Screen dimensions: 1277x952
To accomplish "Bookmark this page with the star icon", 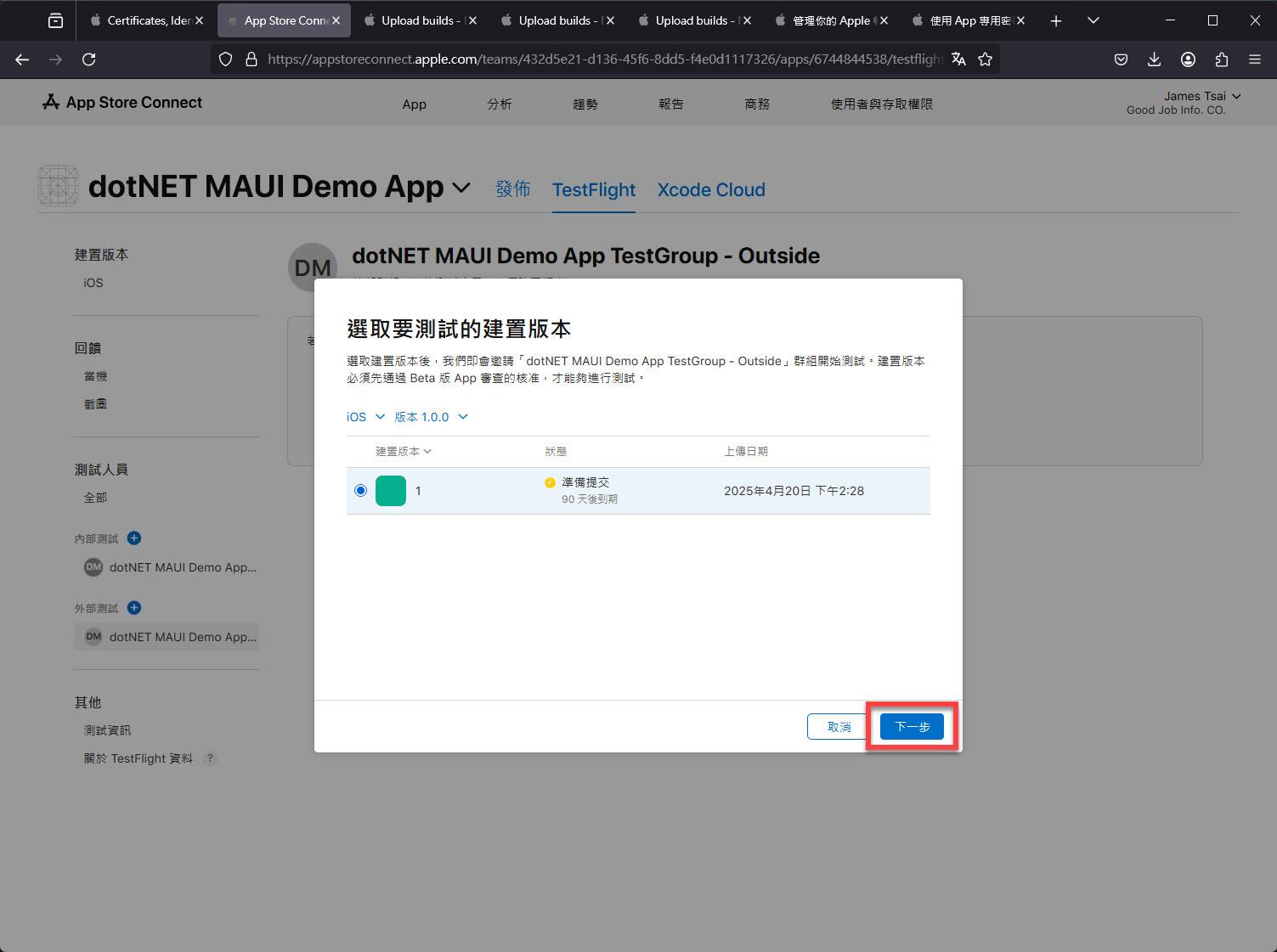I will click(986, 59).
